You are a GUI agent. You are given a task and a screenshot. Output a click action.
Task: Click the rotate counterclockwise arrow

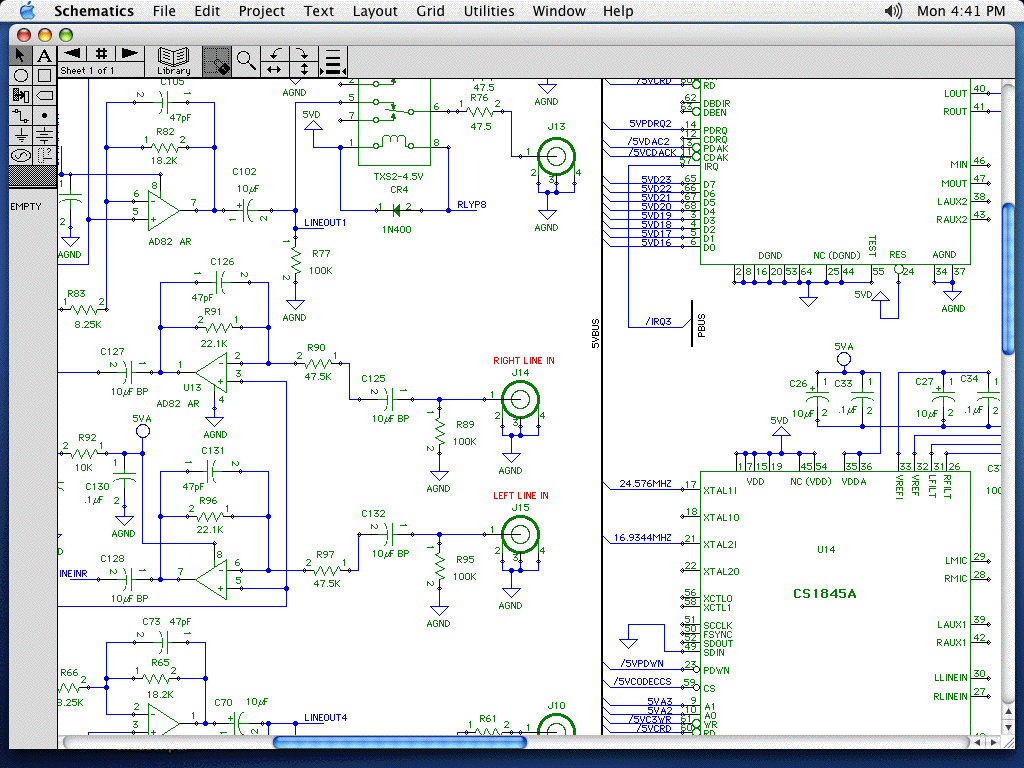tap(274, 53)
